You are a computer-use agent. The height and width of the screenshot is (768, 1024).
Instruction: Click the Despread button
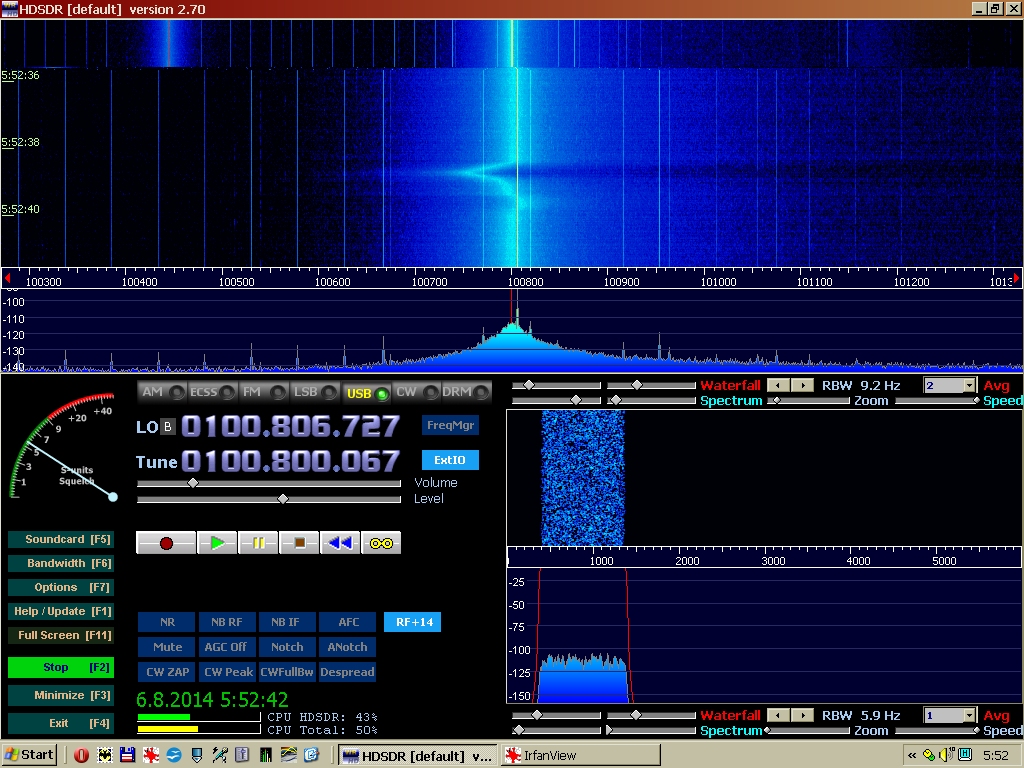(348, 672)
